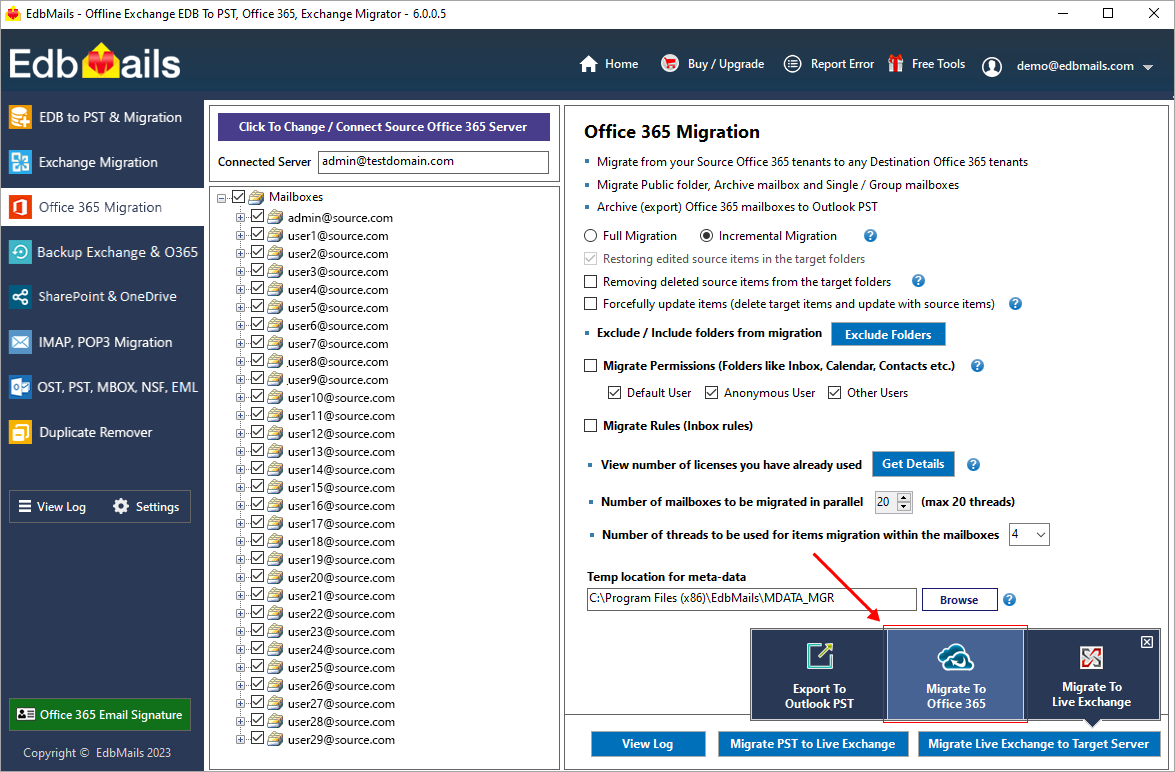The image size is (1175, 772).
Task: Select the Full Migration radio button
Action: click(590, 235)
